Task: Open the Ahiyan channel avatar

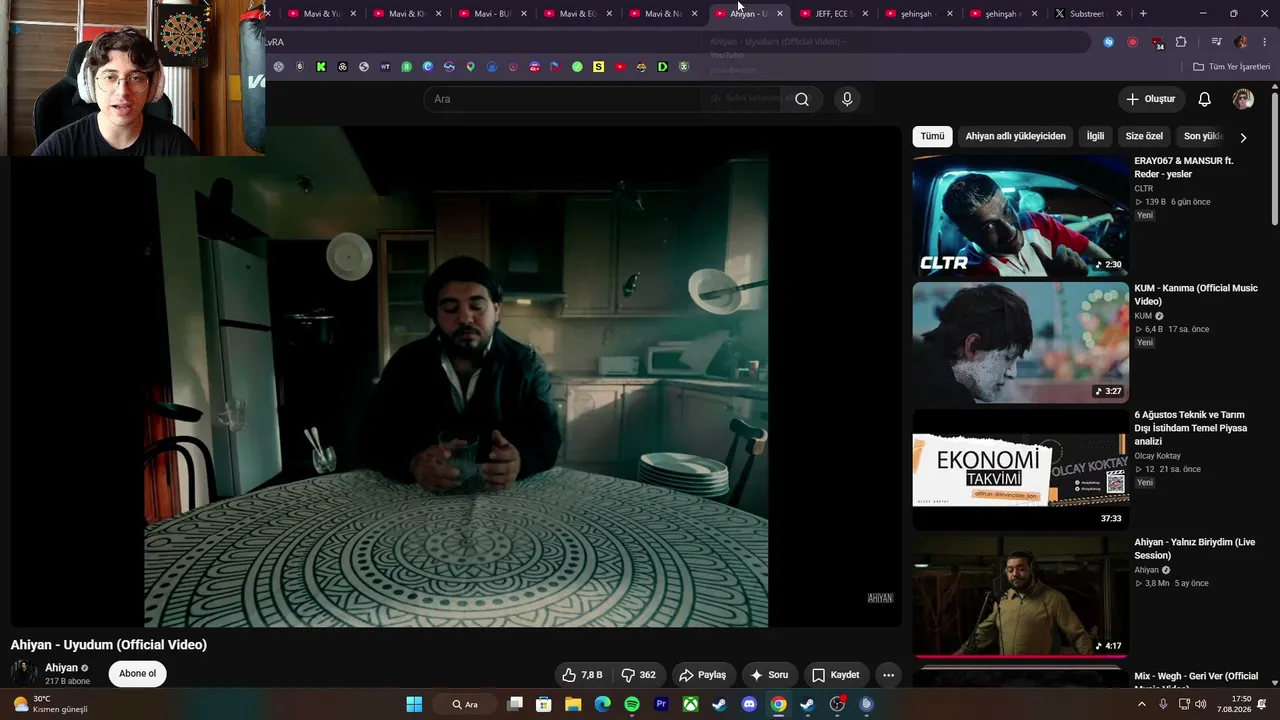Action: 24,673
